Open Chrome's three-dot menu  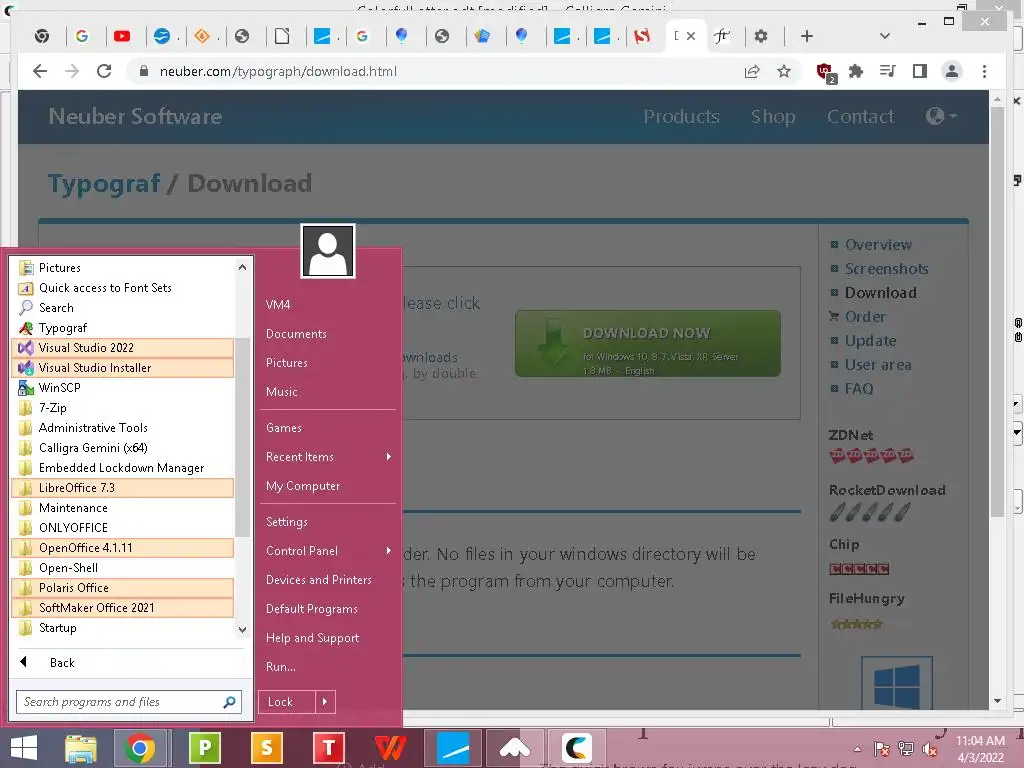[984, 71]
